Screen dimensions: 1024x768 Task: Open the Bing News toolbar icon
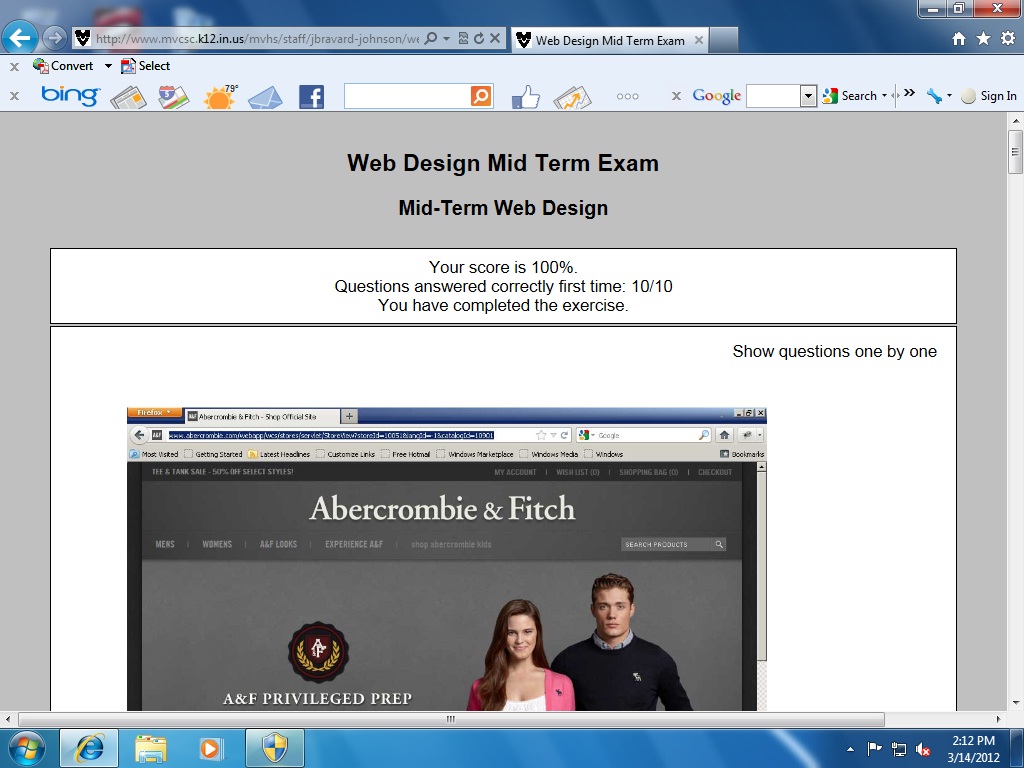click(128, 97)
